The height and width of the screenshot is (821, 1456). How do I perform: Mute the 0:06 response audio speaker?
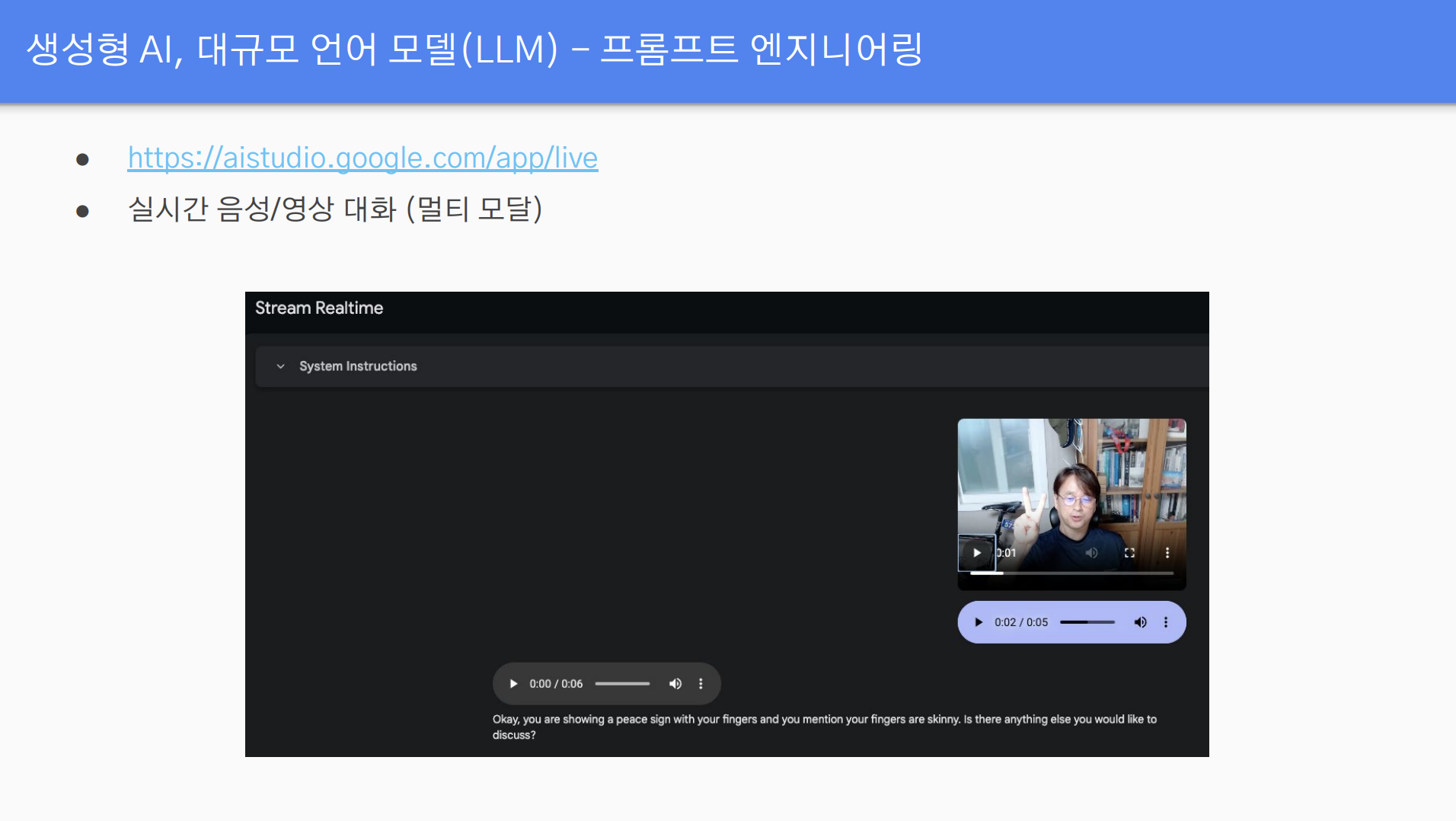point(675,684)
